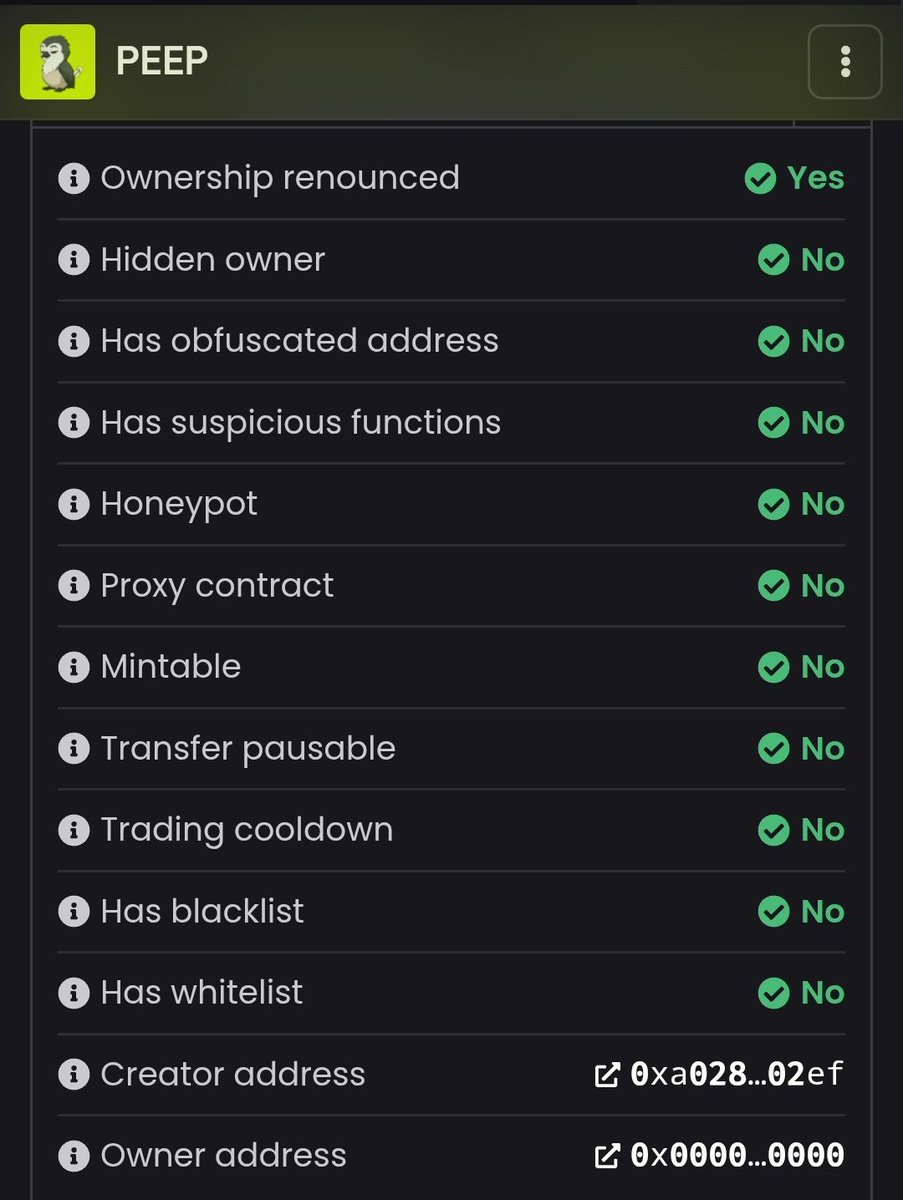Click info icon beside Proxy contract
Image resolution: width=903 pixels, height=1200 pixels.
pyautogui.click(x=73, y=586)
